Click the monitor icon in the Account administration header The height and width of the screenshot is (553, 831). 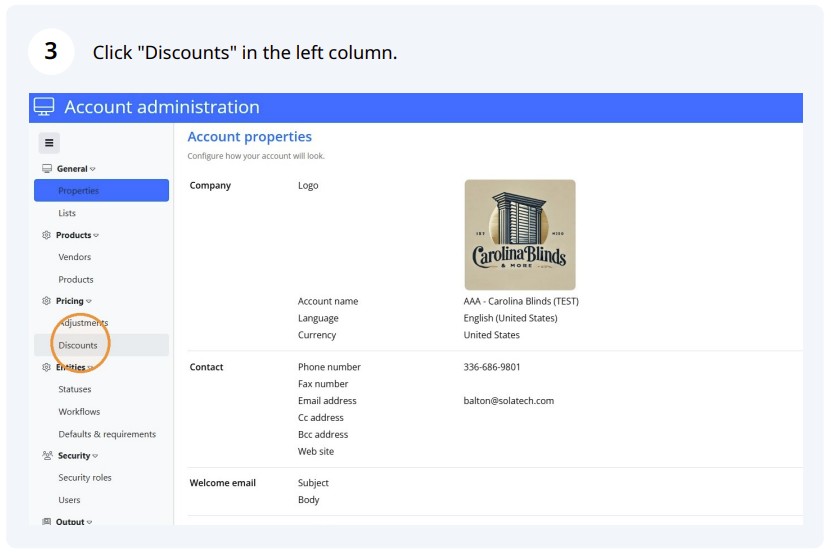44,107
